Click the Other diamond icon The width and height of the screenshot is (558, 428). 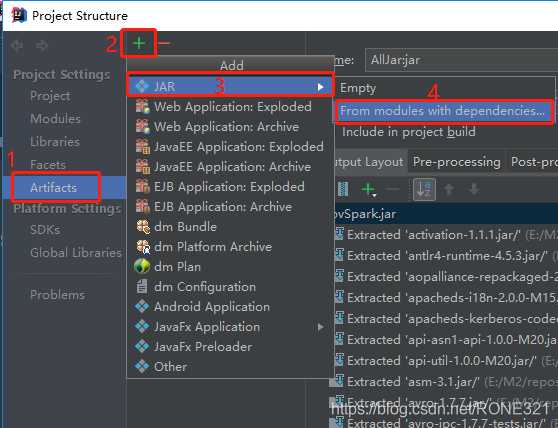click(x=142, y=366)
